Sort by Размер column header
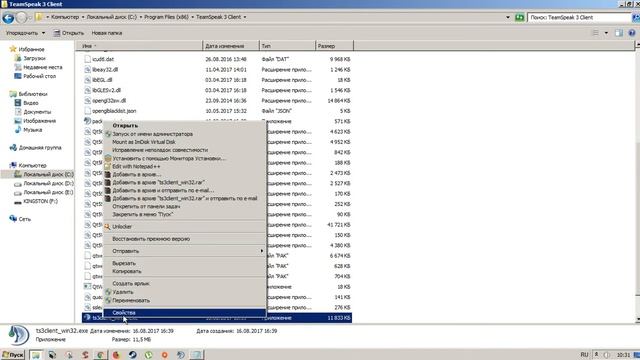The image size is (640, 360). 334,46
